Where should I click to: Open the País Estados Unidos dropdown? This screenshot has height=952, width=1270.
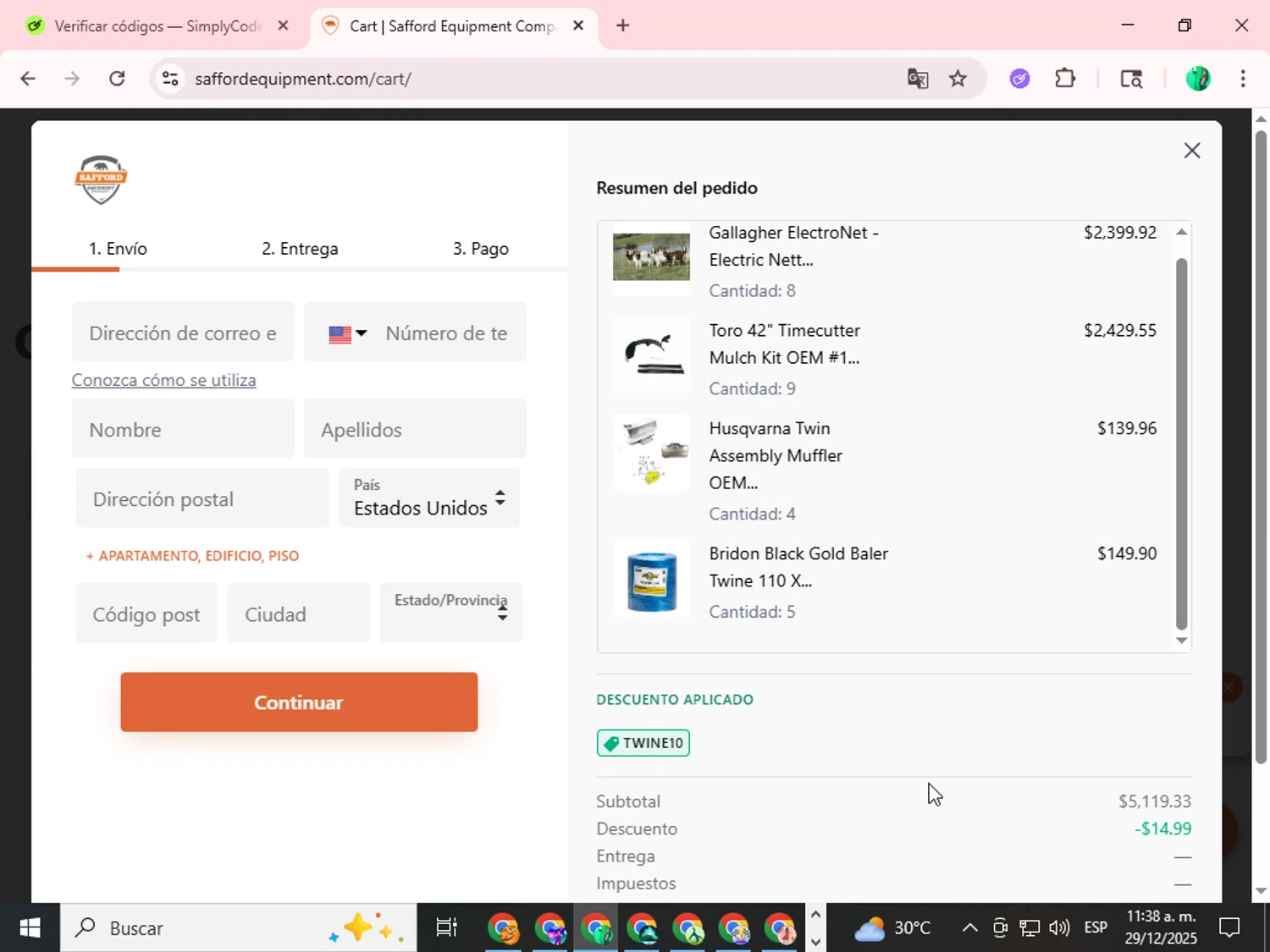click(x=429, y=498)
